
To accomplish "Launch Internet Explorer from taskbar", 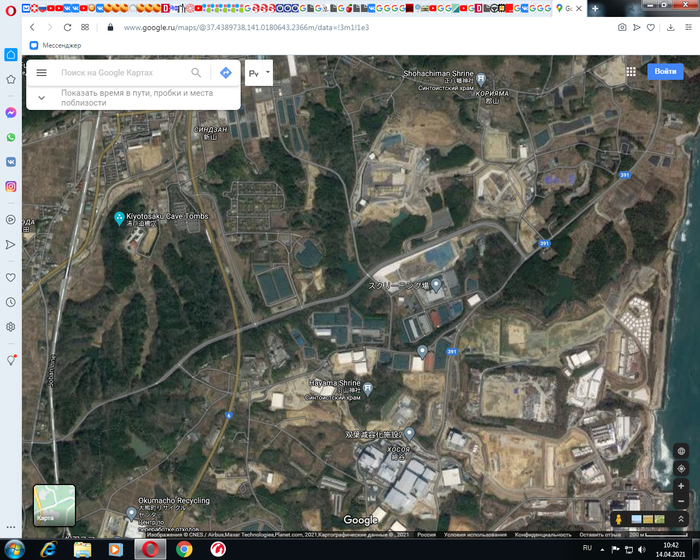I will tap(48, 549).
